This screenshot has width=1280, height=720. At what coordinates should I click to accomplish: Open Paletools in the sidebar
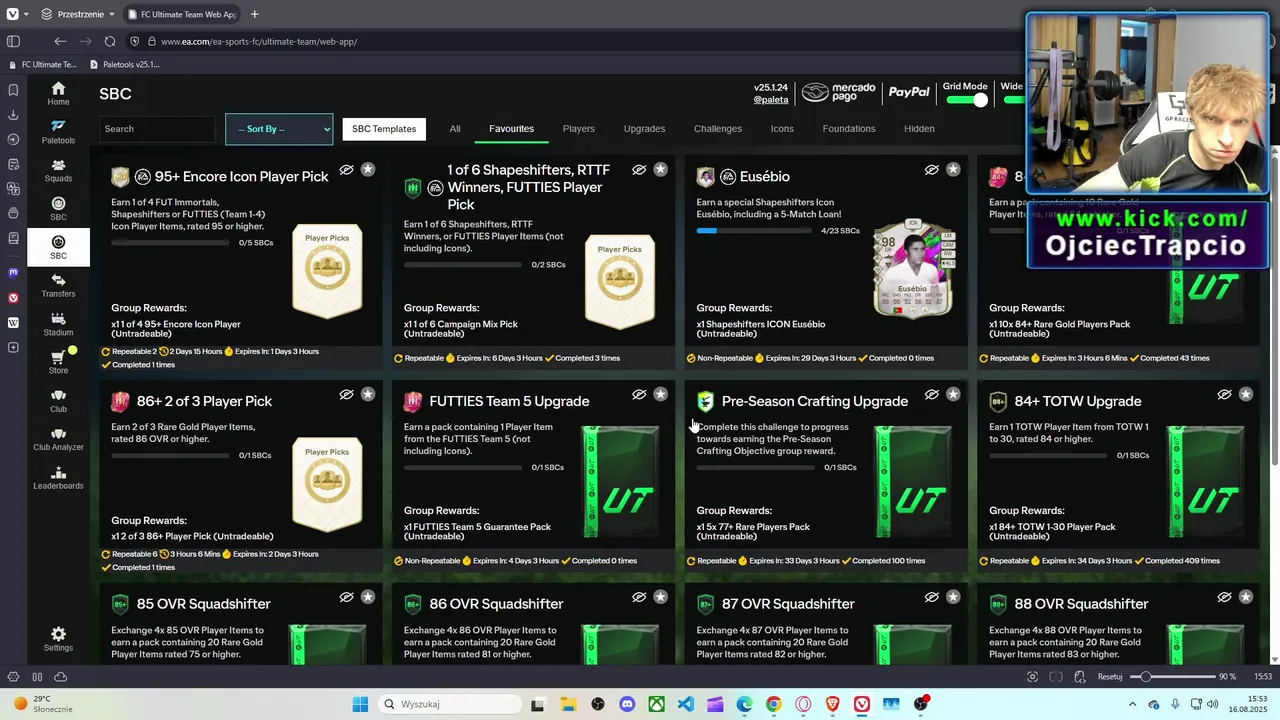coord(58,132)
